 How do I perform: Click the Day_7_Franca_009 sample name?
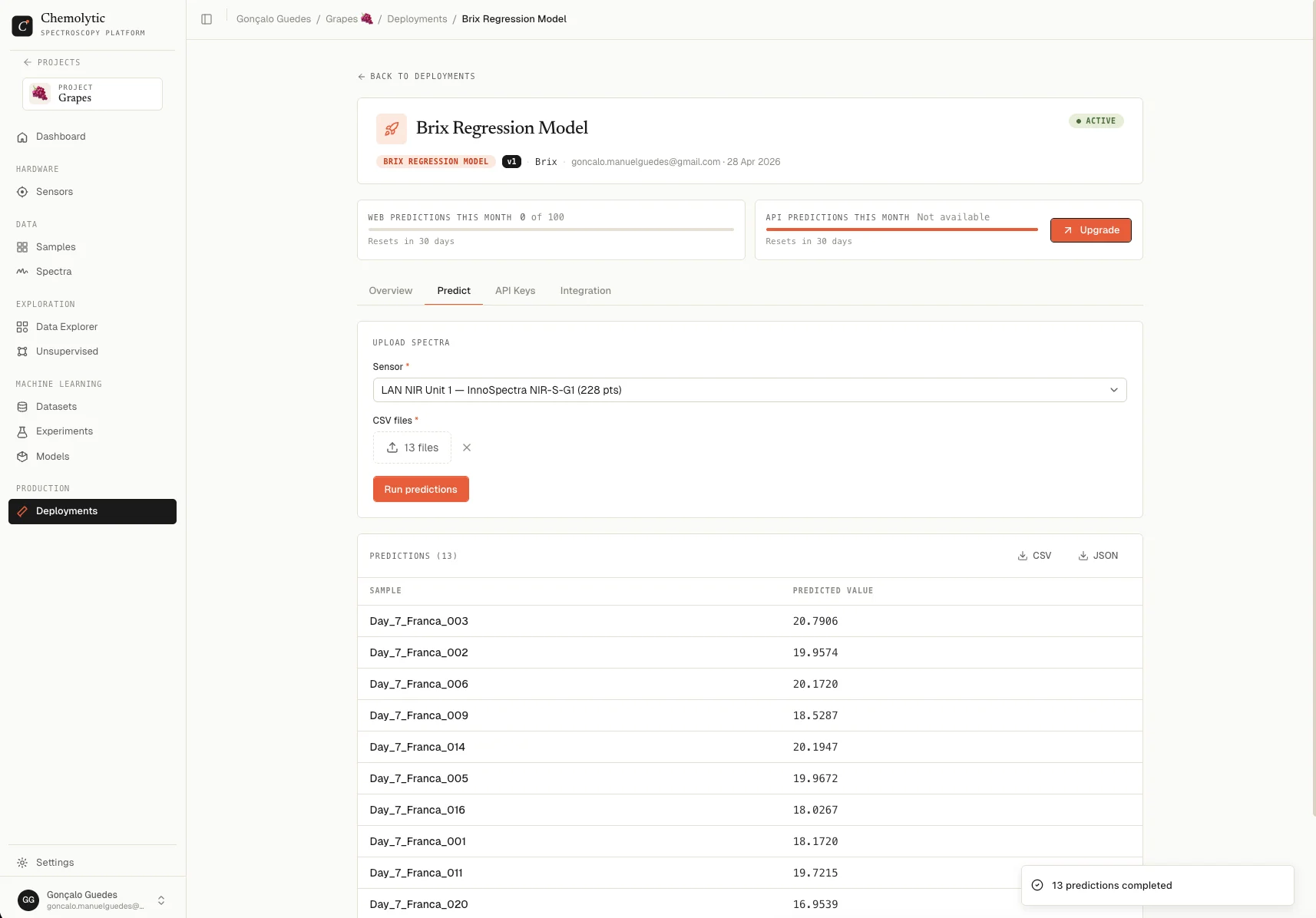point(418,715)
